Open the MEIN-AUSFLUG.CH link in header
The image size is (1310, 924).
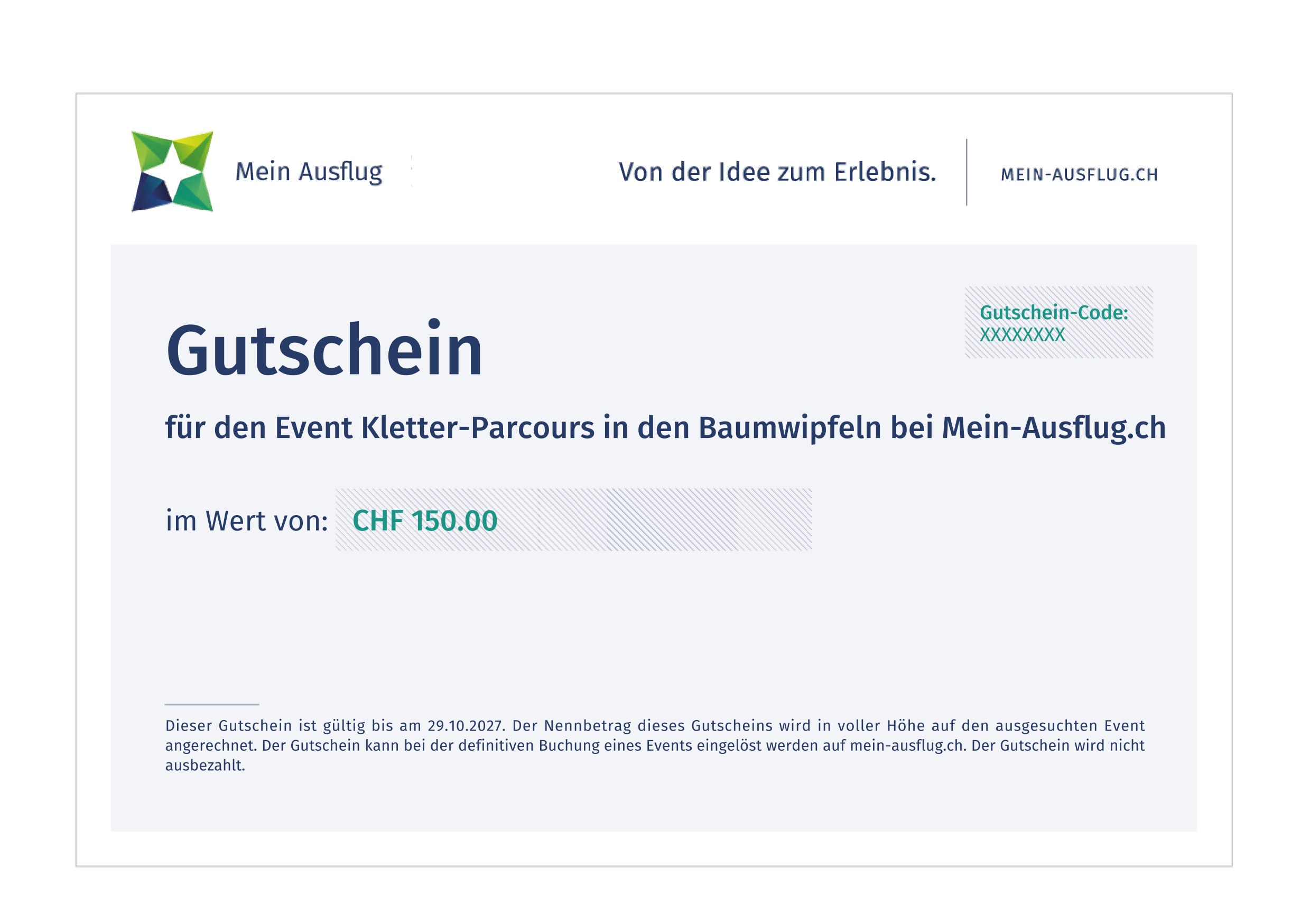[x=1079, y=174]
